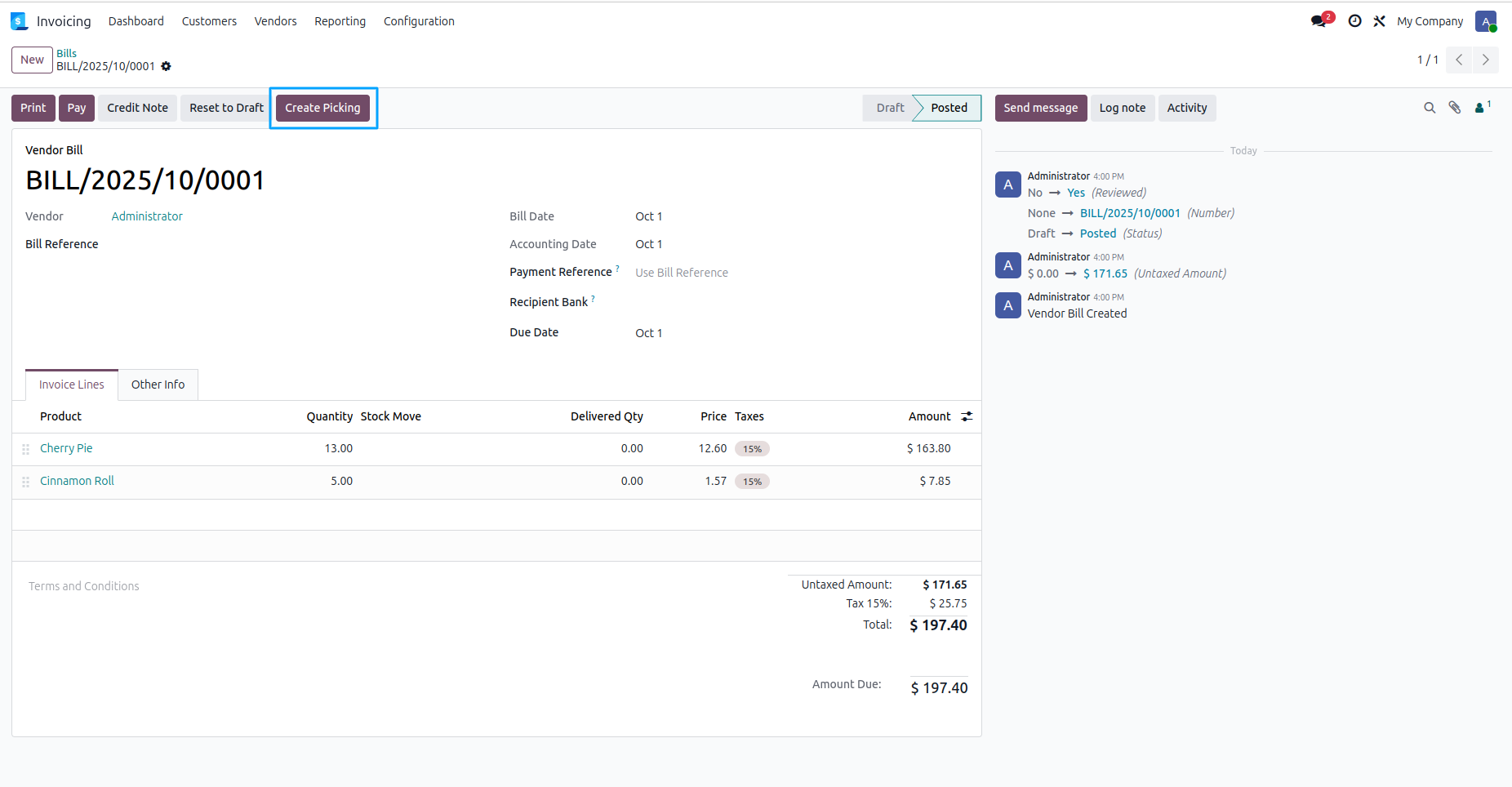Open the Vendors menu
Viewport: 1512px width, 787px height.
(275, 21)
